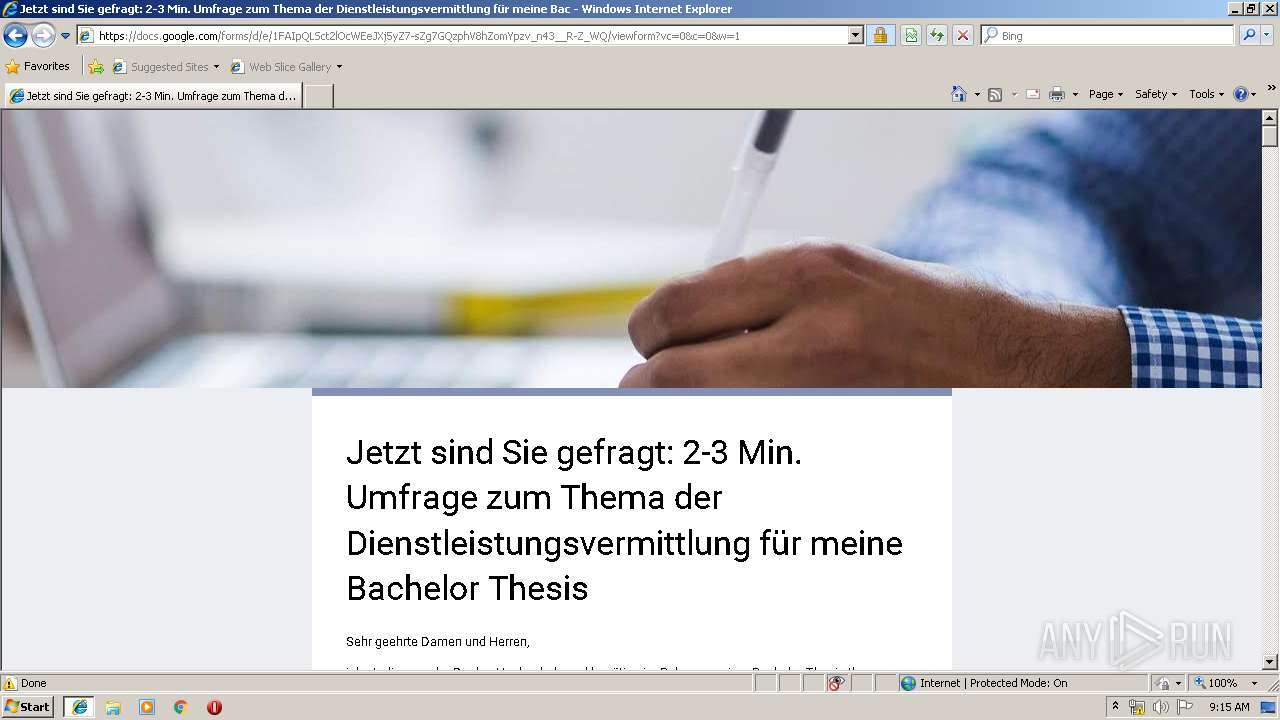Click the network tray icon

point(1137,707)
